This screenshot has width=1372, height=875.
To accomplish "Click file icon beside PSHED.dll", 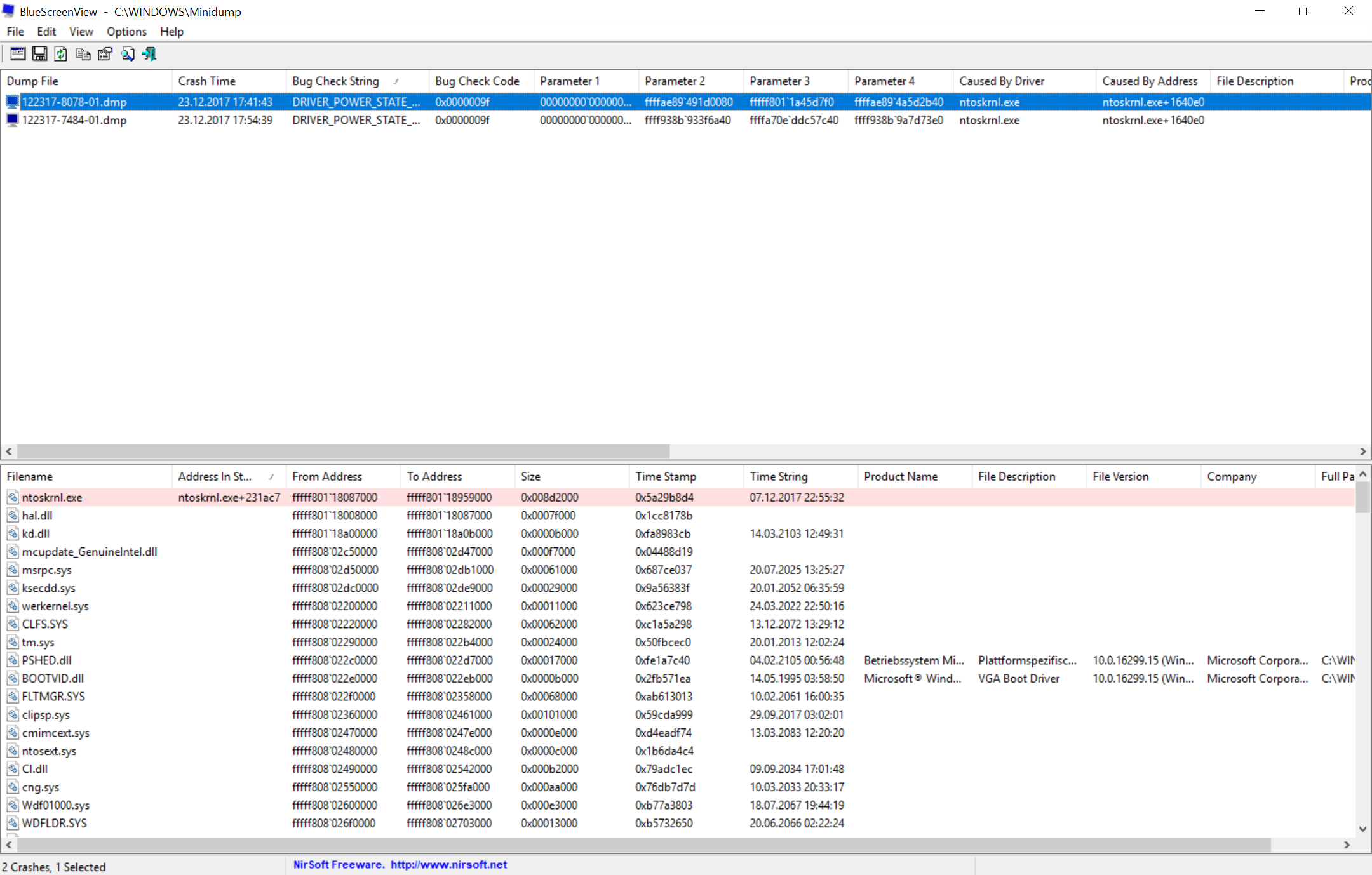I will 13,660.
